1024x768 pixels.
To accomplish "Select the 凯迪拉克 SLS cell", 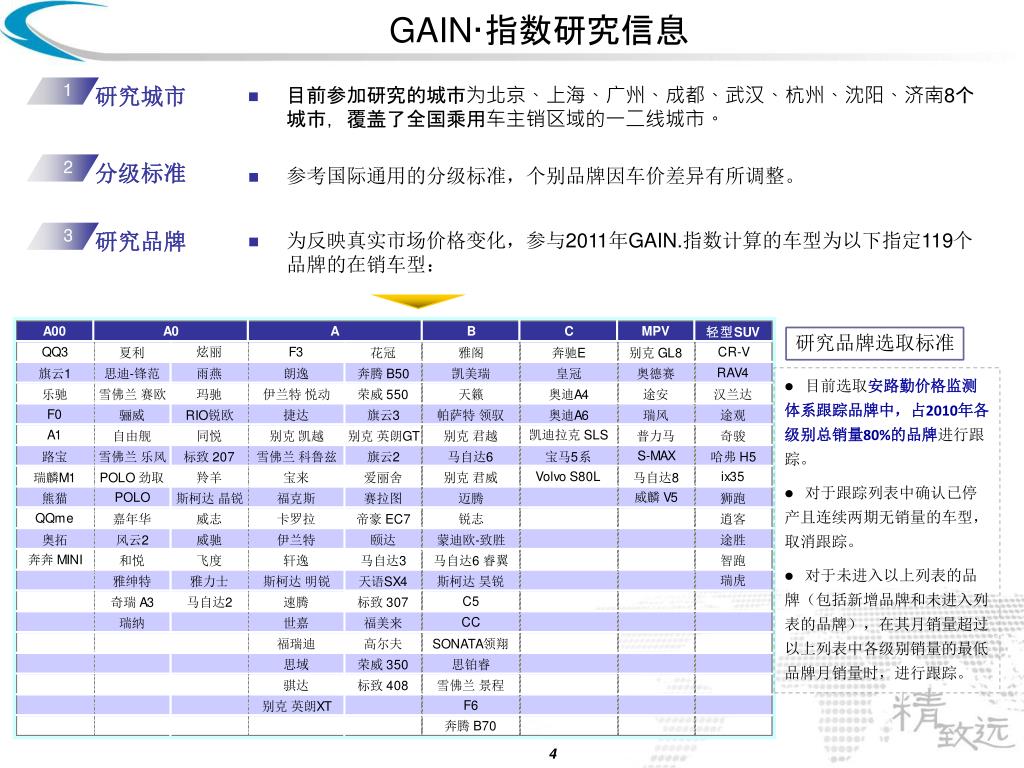I will coord(569,436).
